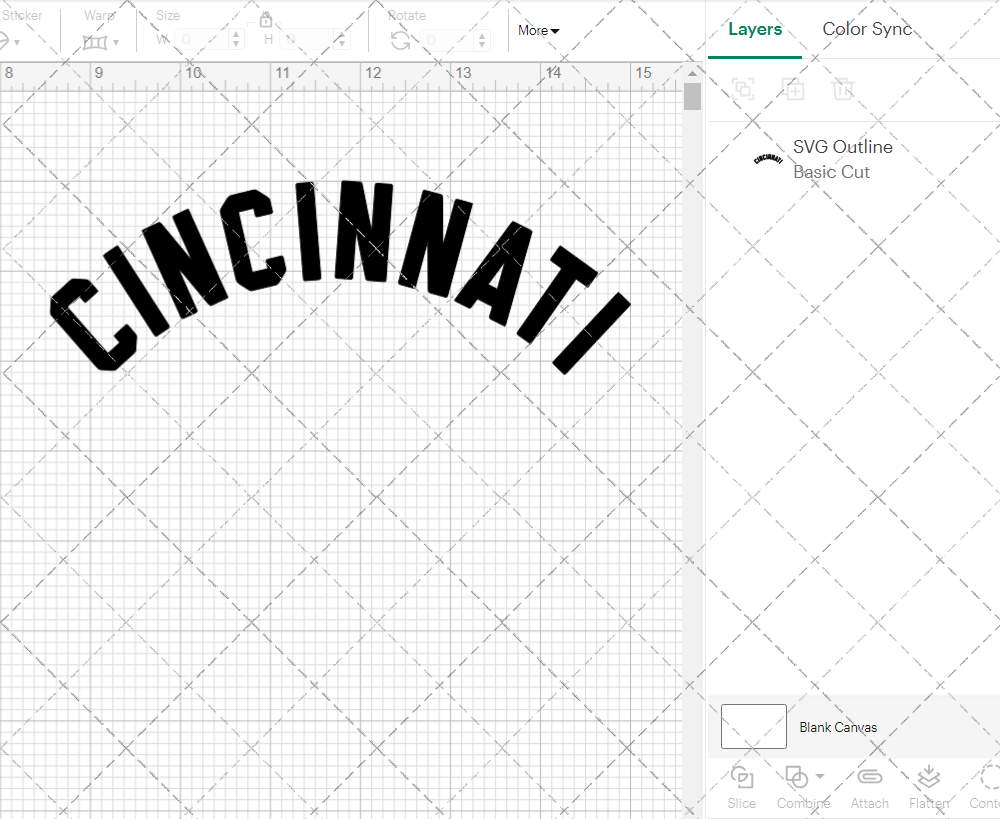Screen dimensions: 1000x819
Task: Click the Blank Canvas color swatch
Action: [x=753, y=727]
